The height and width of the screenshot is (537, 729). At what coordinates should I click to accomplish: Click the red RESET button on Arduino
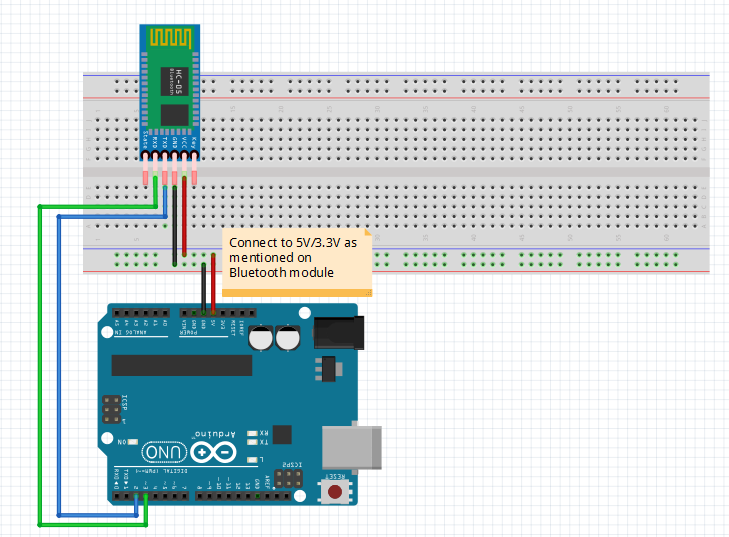pyautogui.click(x=336, y=492)
